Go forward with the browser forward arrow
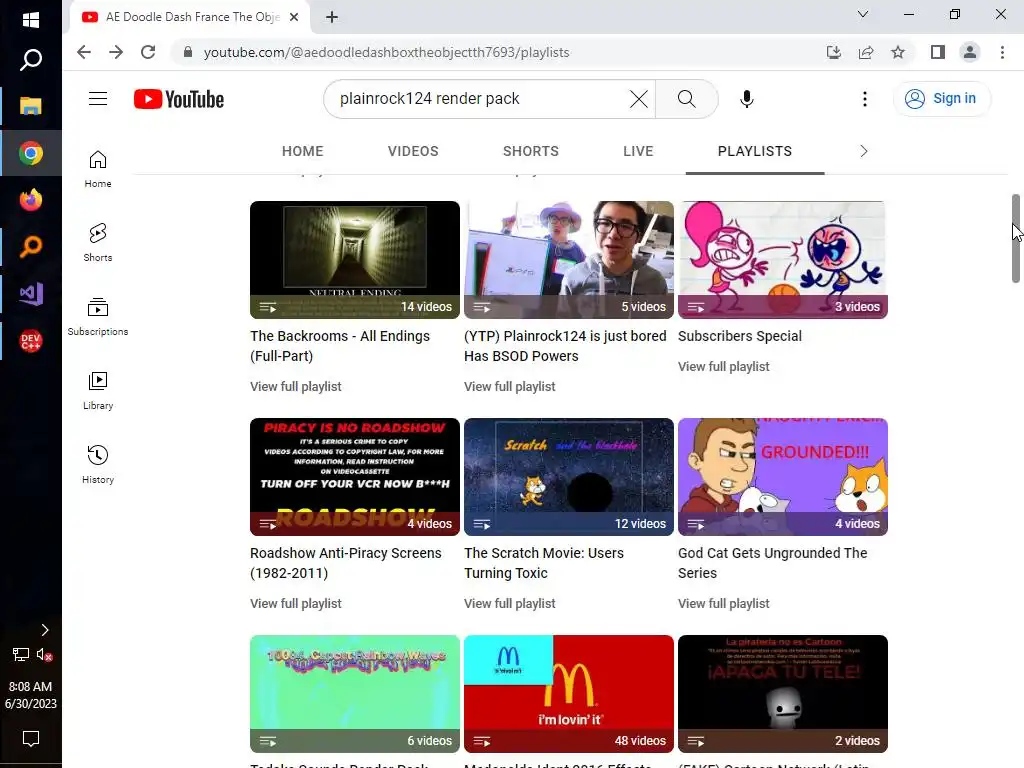 (116, 52)
